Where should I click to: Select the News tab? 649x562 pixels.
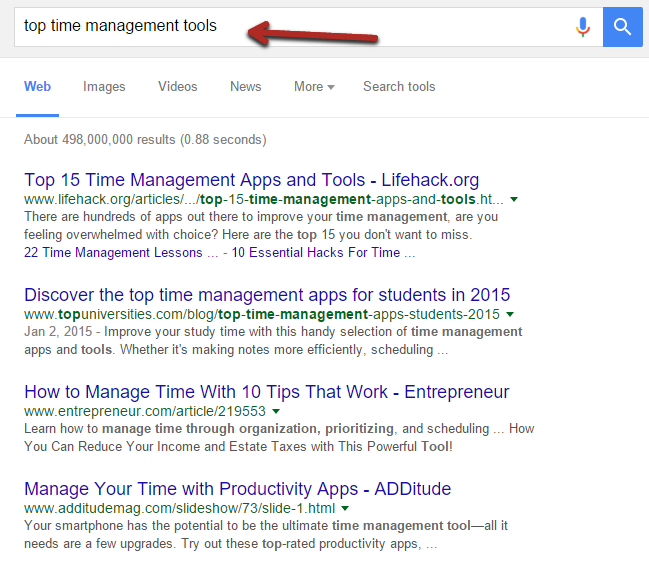[245, 86]
